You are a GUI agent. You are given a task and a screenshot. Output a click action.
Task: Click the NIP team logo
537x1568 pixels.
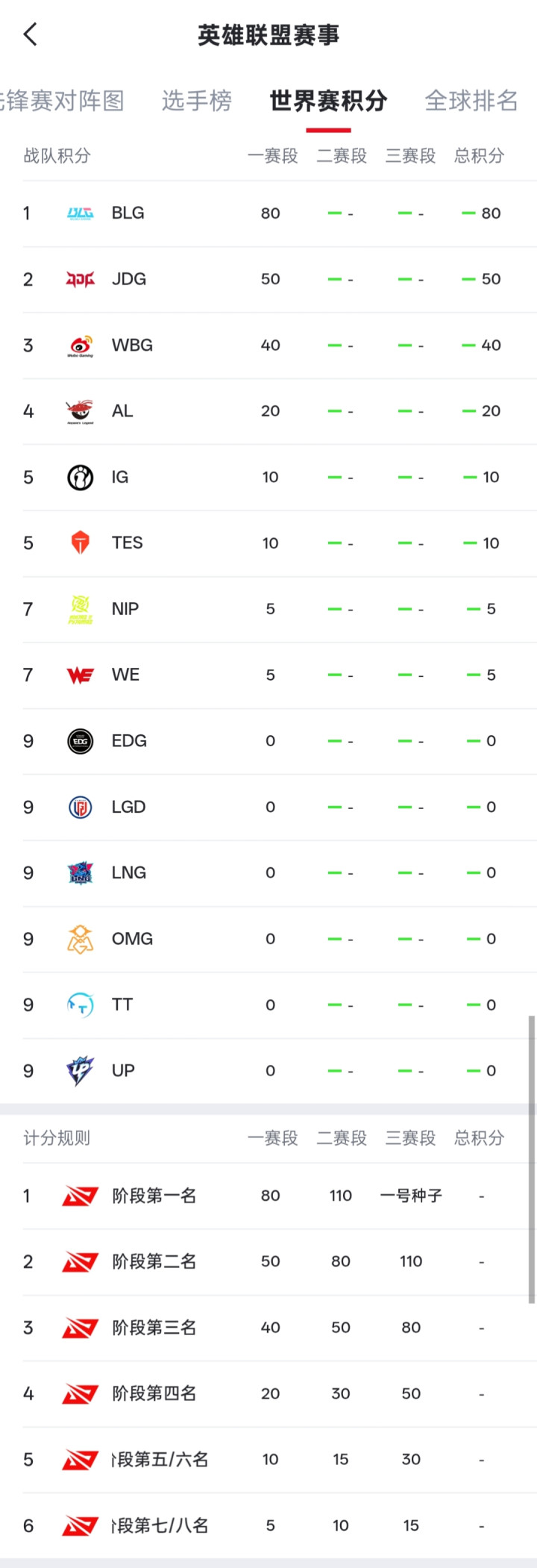81,609
